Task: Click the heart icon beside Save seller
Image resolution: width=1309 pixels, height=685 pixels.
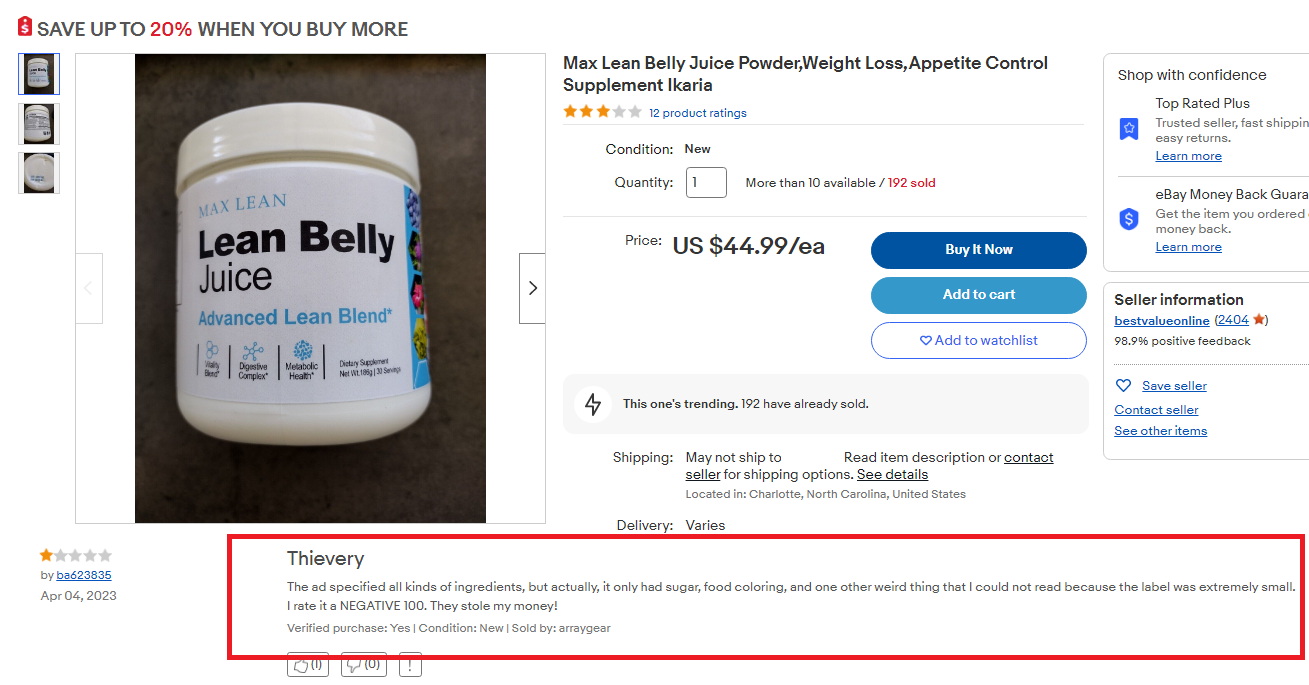Action: [x=1123, y=386]
